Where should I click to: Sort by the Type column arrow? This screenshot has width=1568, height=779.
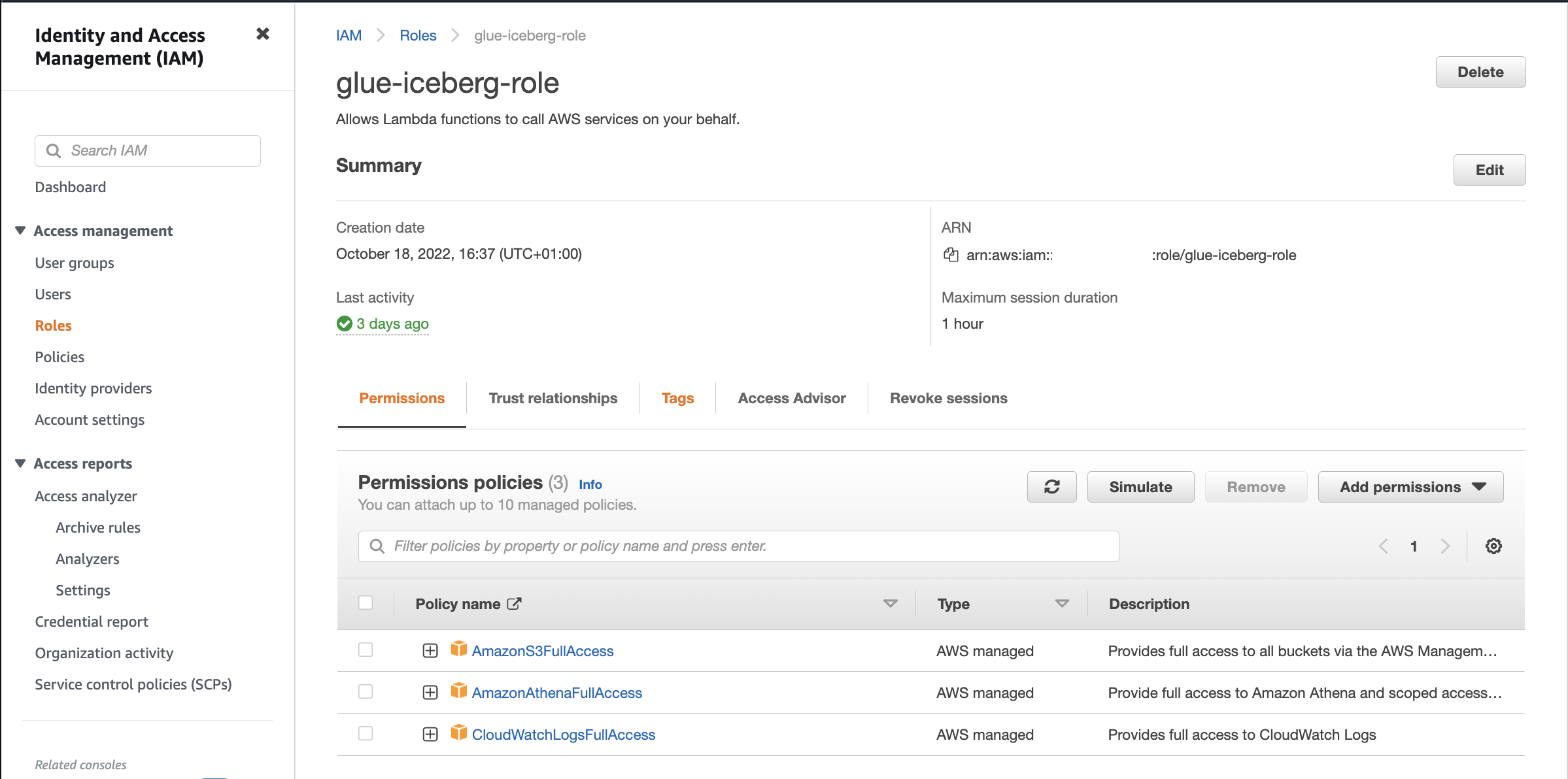point(1062,604)
